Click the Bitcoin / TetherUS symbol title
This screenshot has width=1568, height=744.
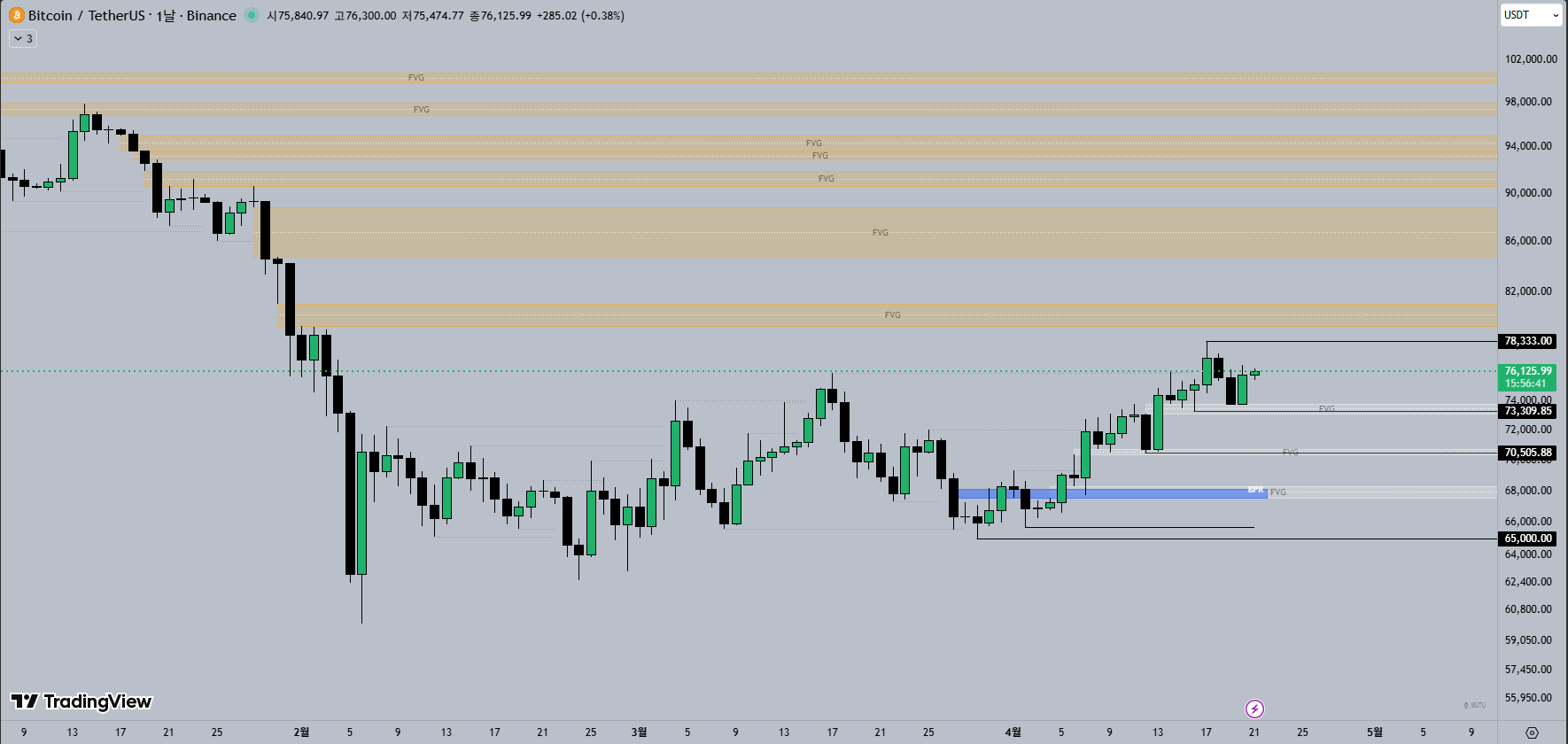pos(132,15)
